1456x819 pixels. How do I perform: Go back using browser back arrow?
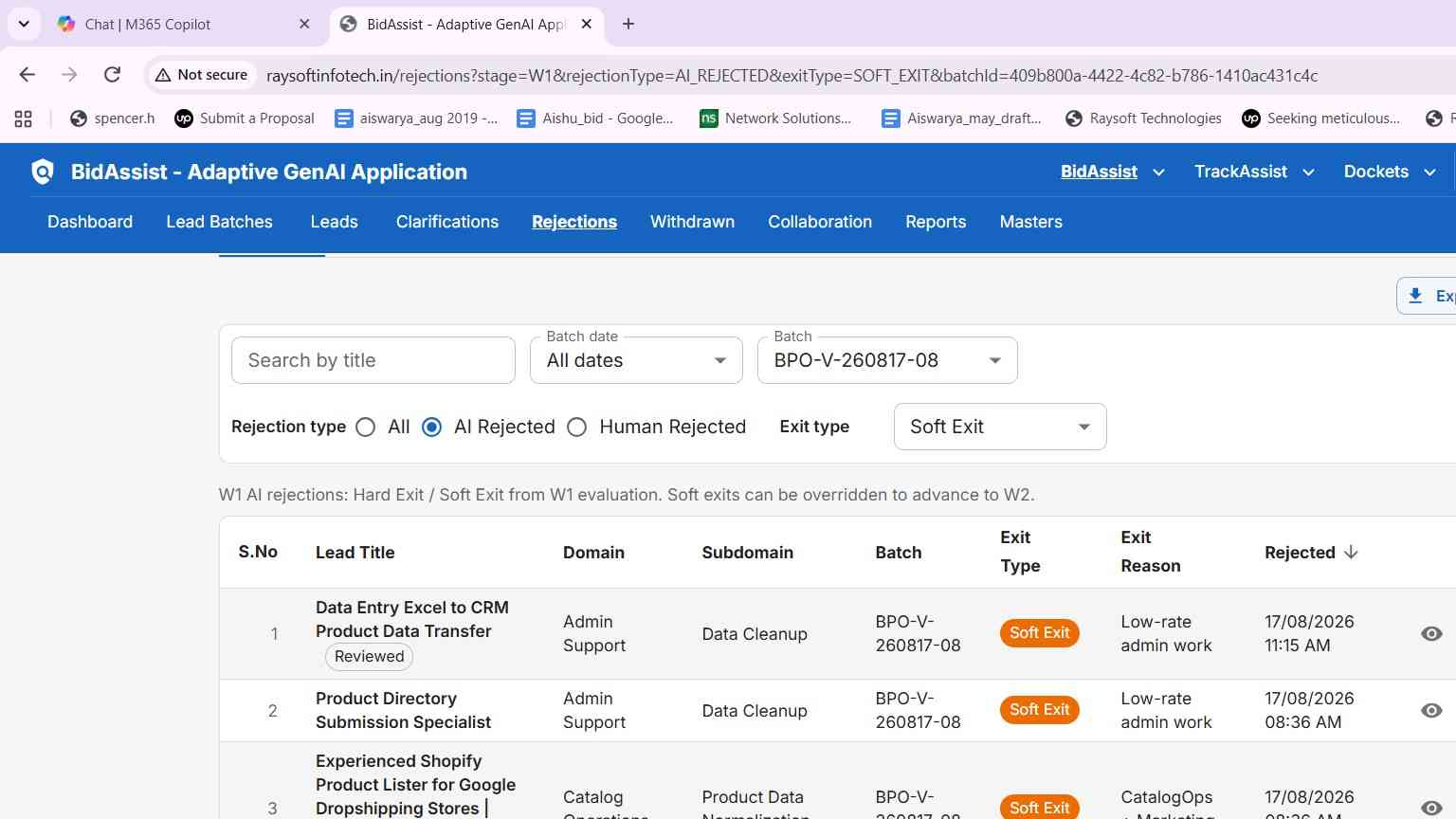(27, 75)
